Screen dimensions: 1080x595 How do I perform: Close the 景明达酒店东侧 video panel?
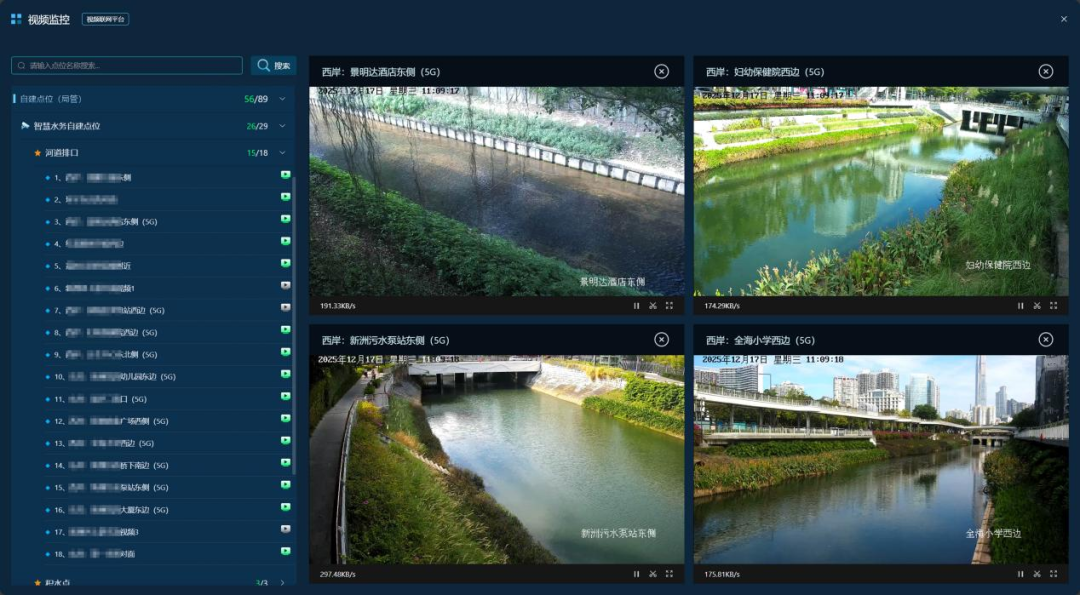[x=661, y=71]
